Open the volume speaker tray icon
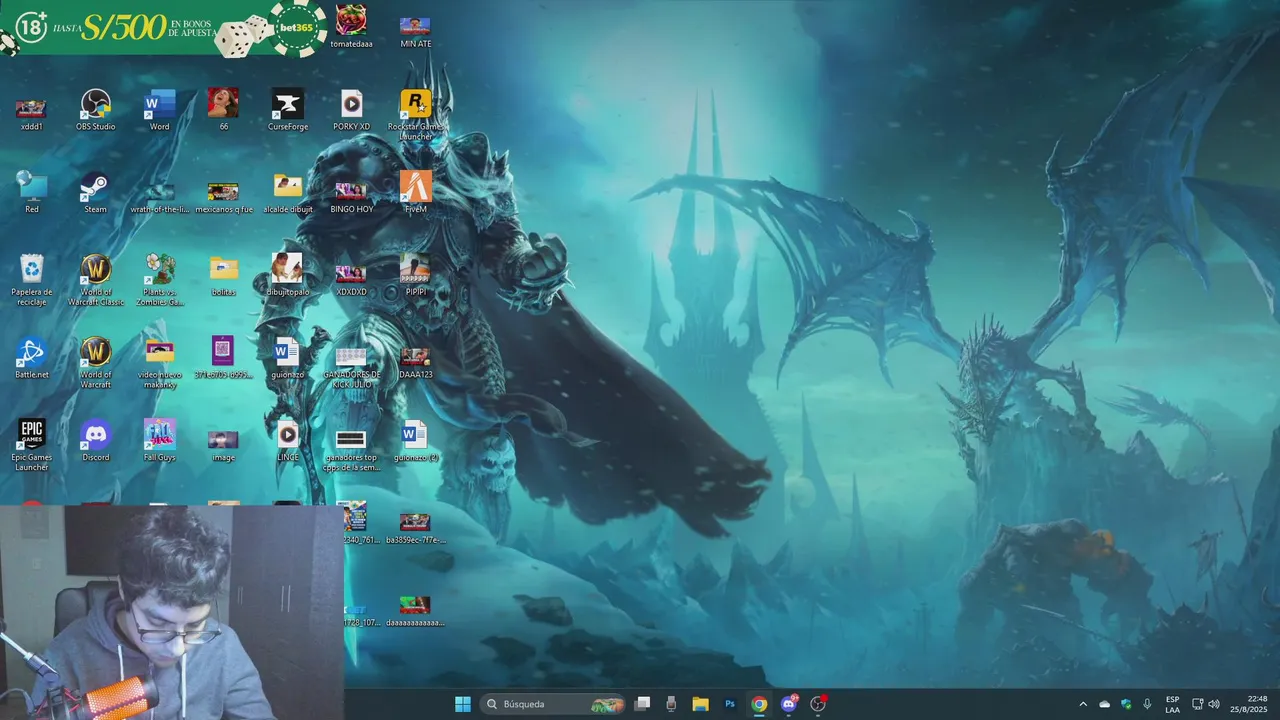1280x720 pixels. (x=1214, y=704)
